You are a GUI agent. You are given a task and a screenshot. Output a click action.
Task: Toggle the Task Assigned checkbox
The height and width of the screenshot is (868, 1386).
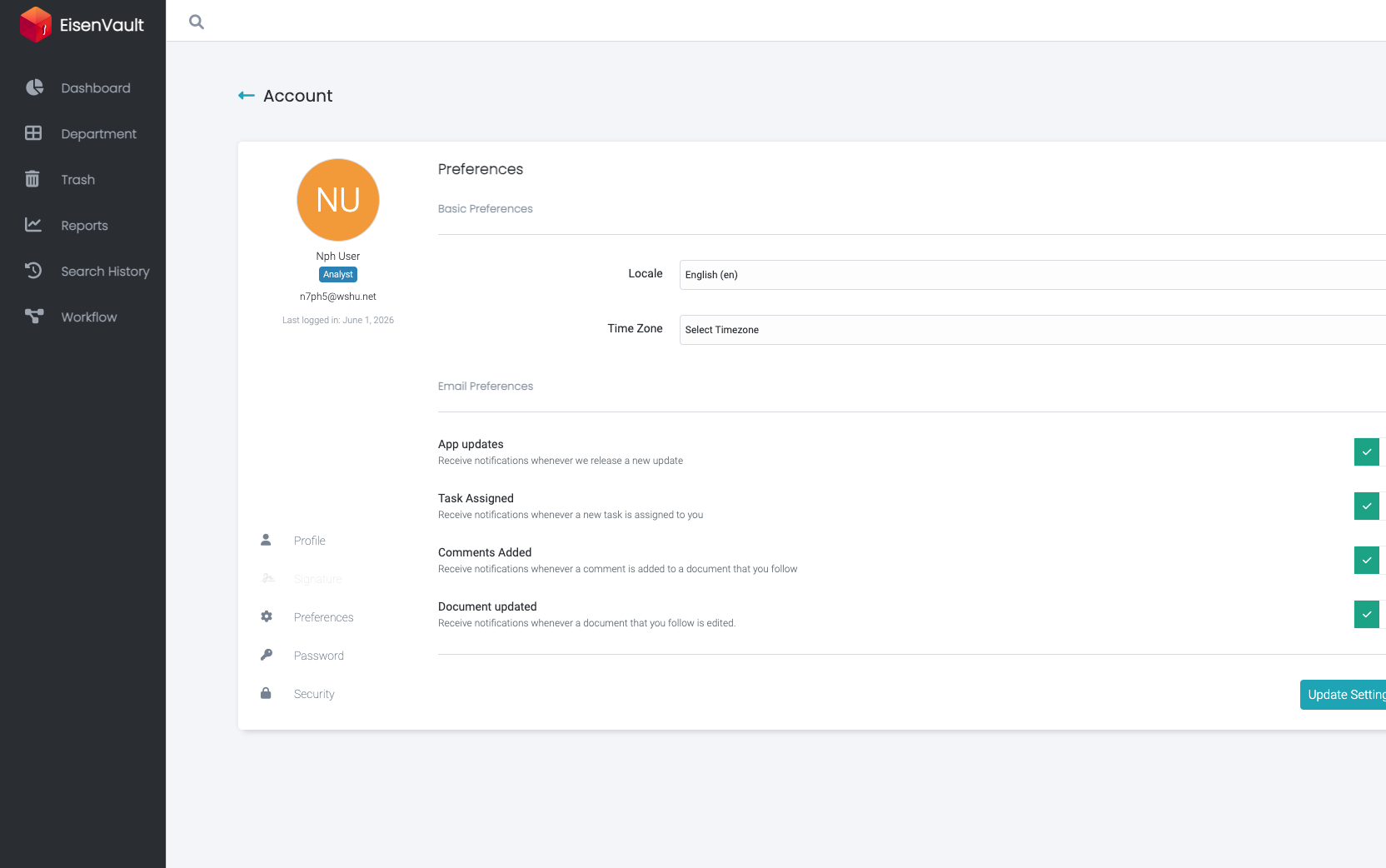pyautogui.click(x=1367, y=506)
